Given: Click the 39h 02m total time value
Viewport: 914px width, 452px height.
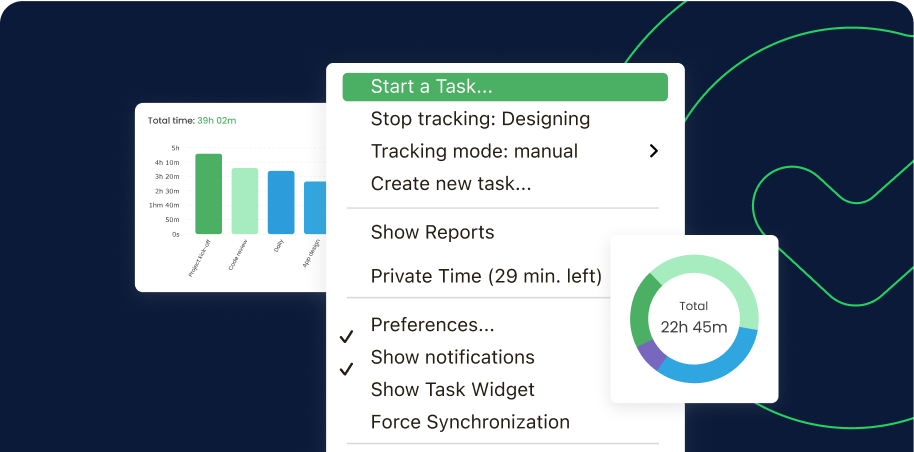Looking at the screenshot, I should click(x=216, y=121).
